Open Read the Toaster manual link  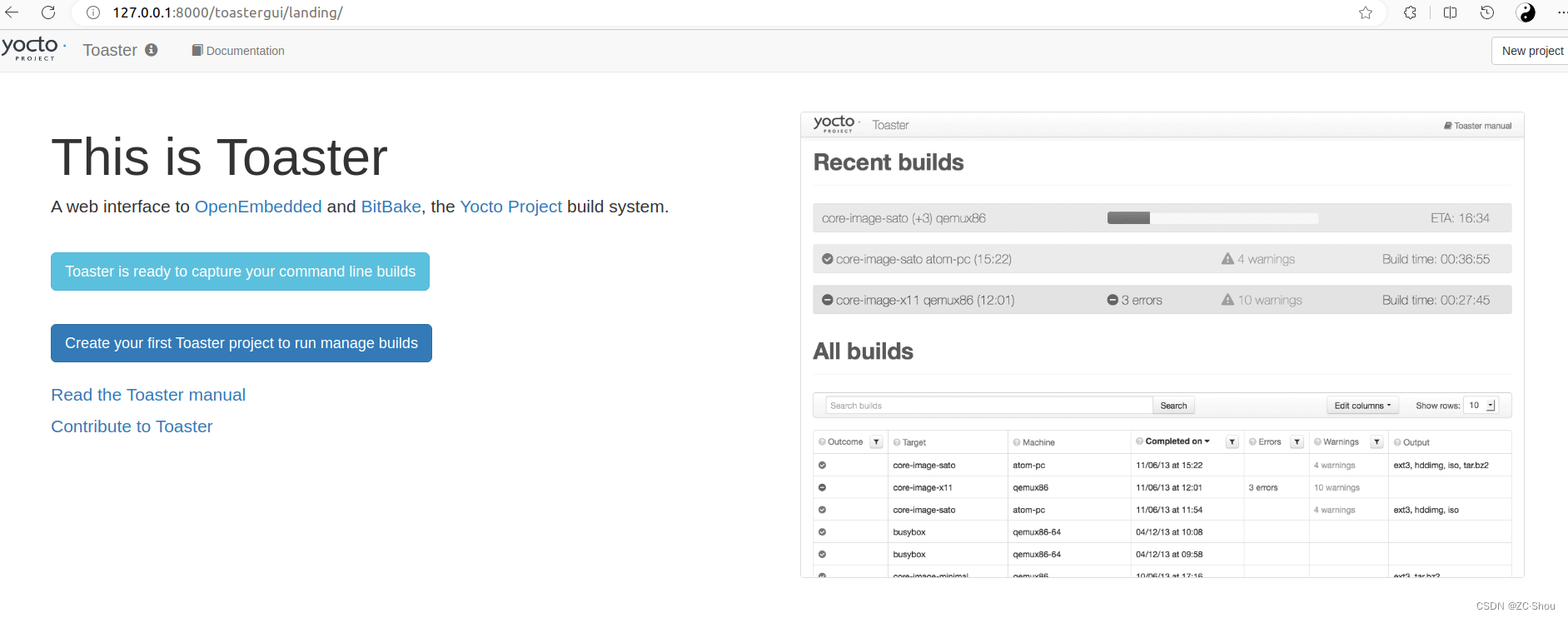click(x=148, y=395)
